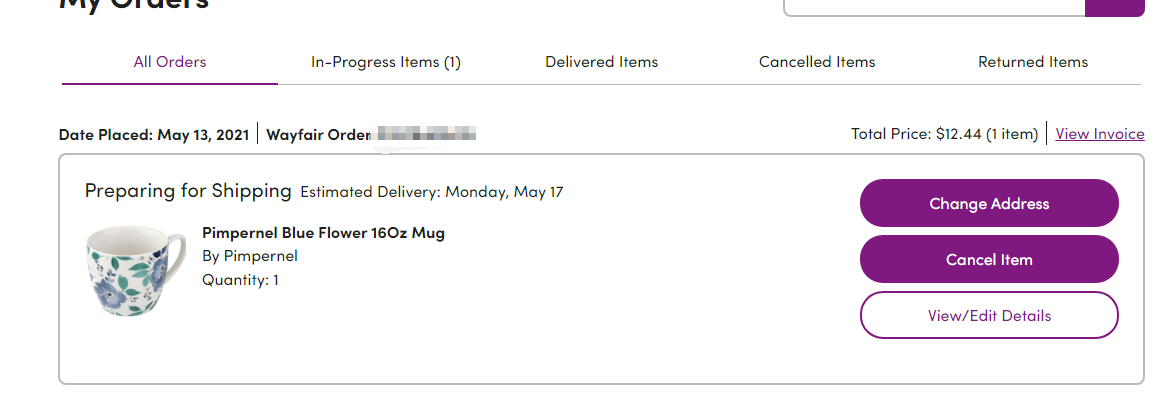
Task: Show the Cancelled Items tab
Action: point(817,62)
